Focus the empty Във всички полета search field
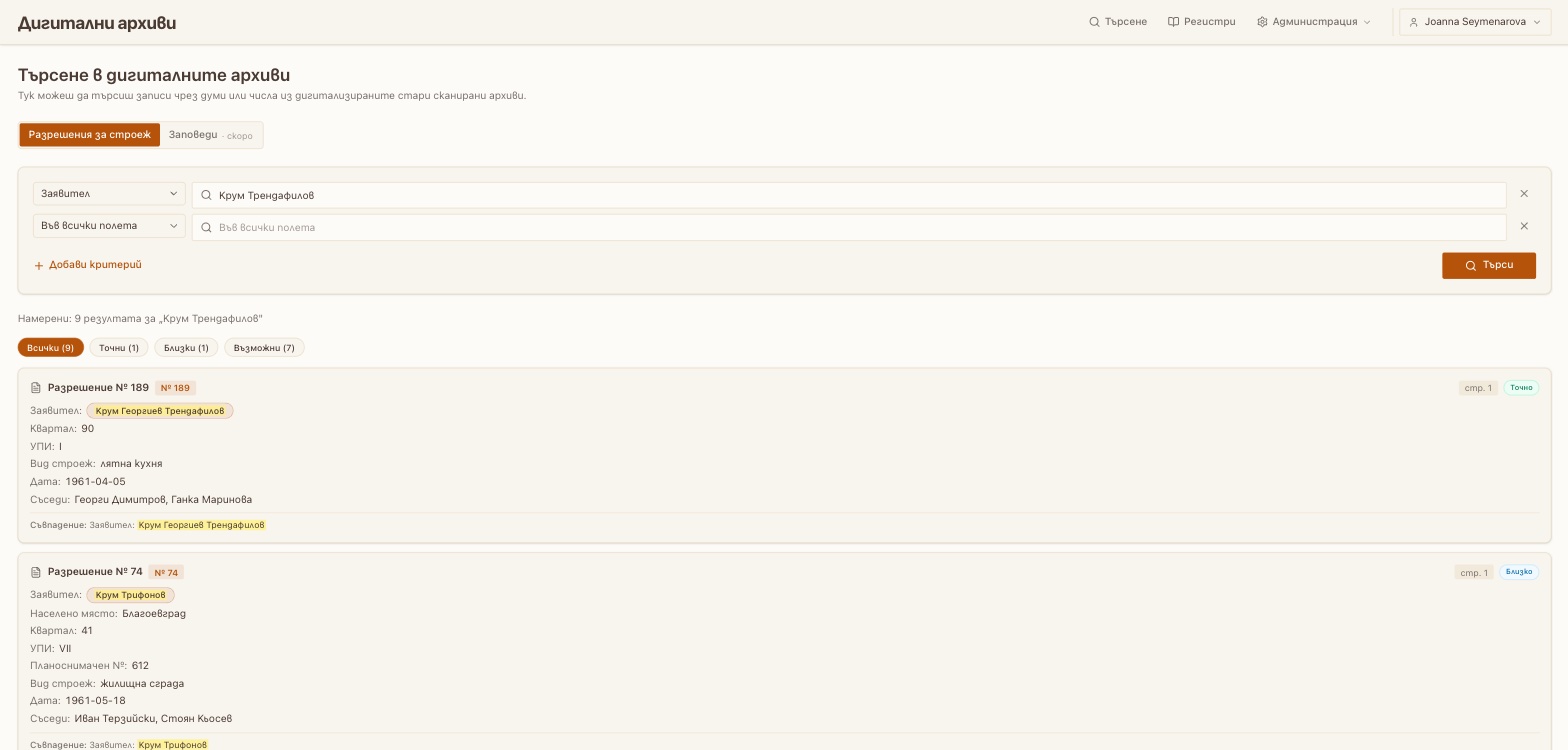1568x750 pixels. click(849, 227)
